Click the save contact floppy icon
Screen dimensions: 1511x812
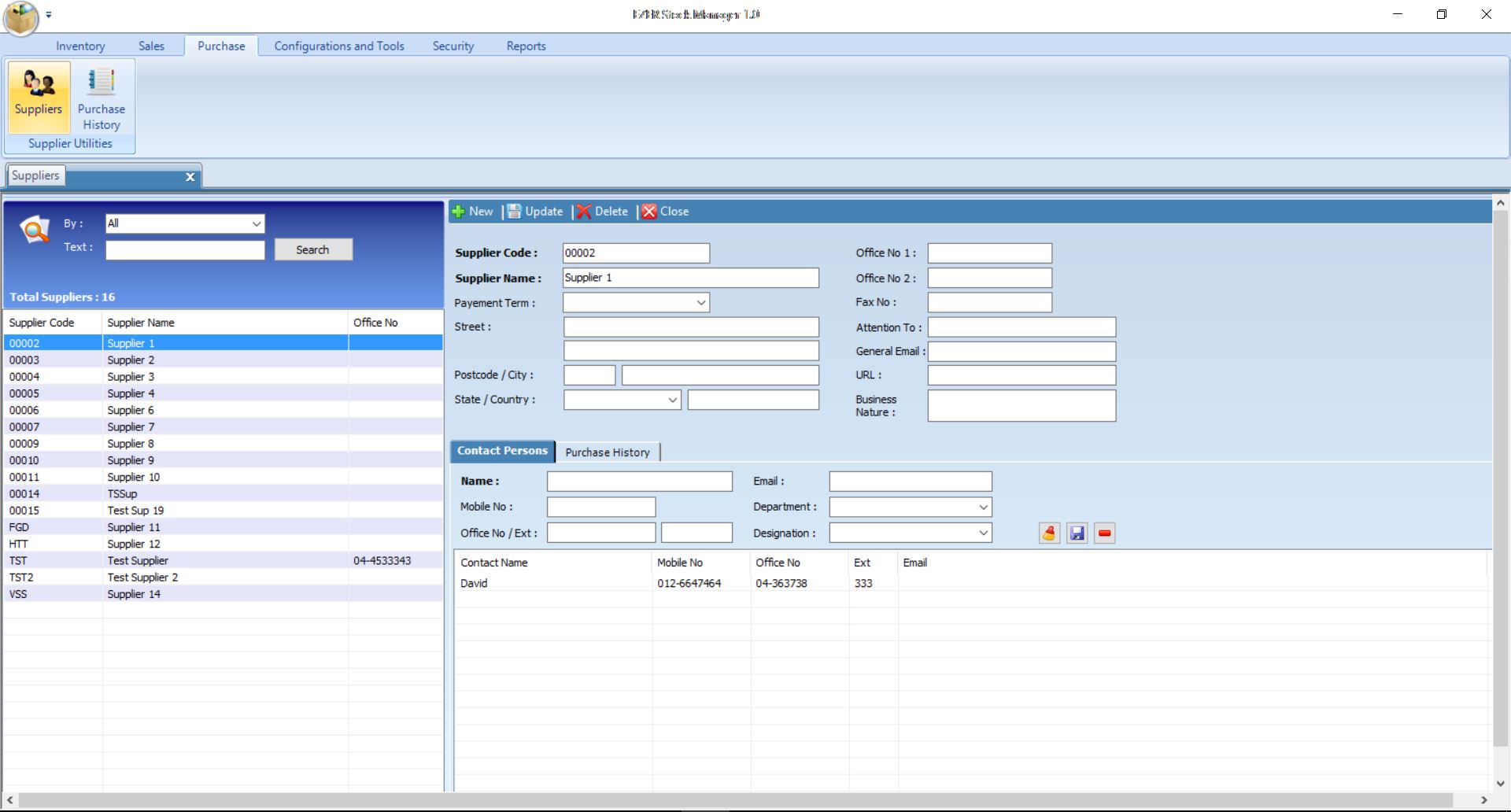(1077, 533)
